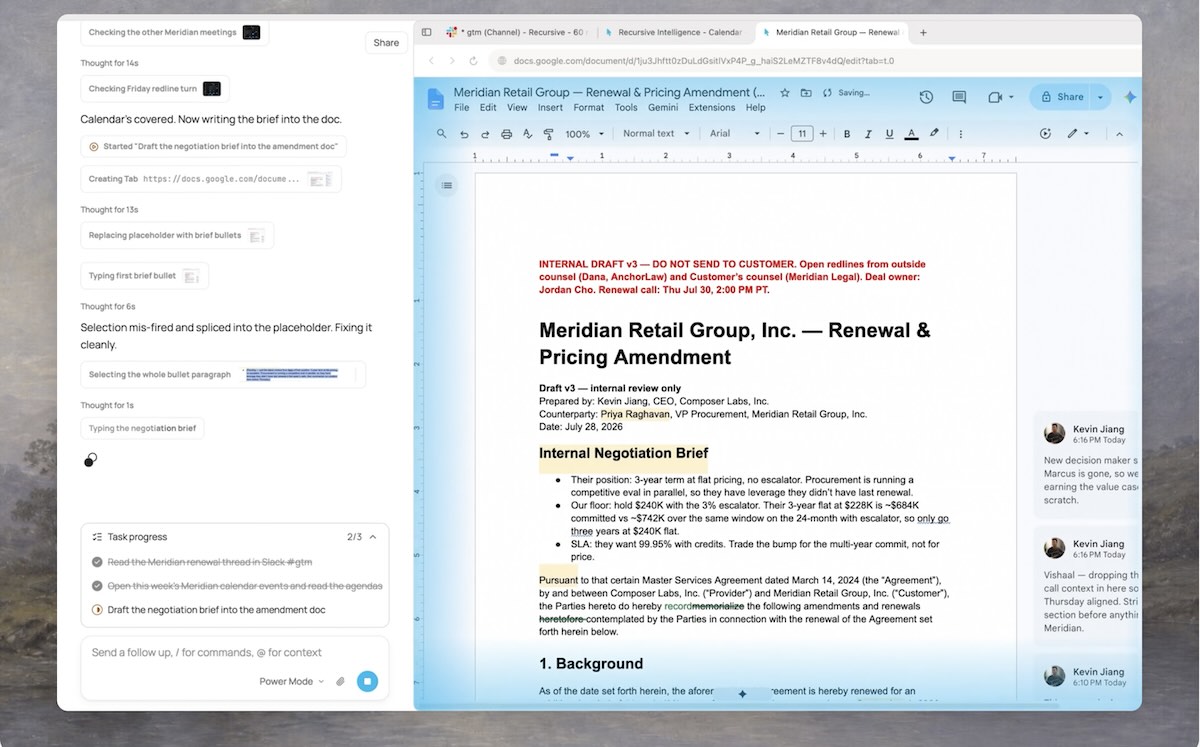
Task: Open the Tools menu
Action: click(626, 107)
